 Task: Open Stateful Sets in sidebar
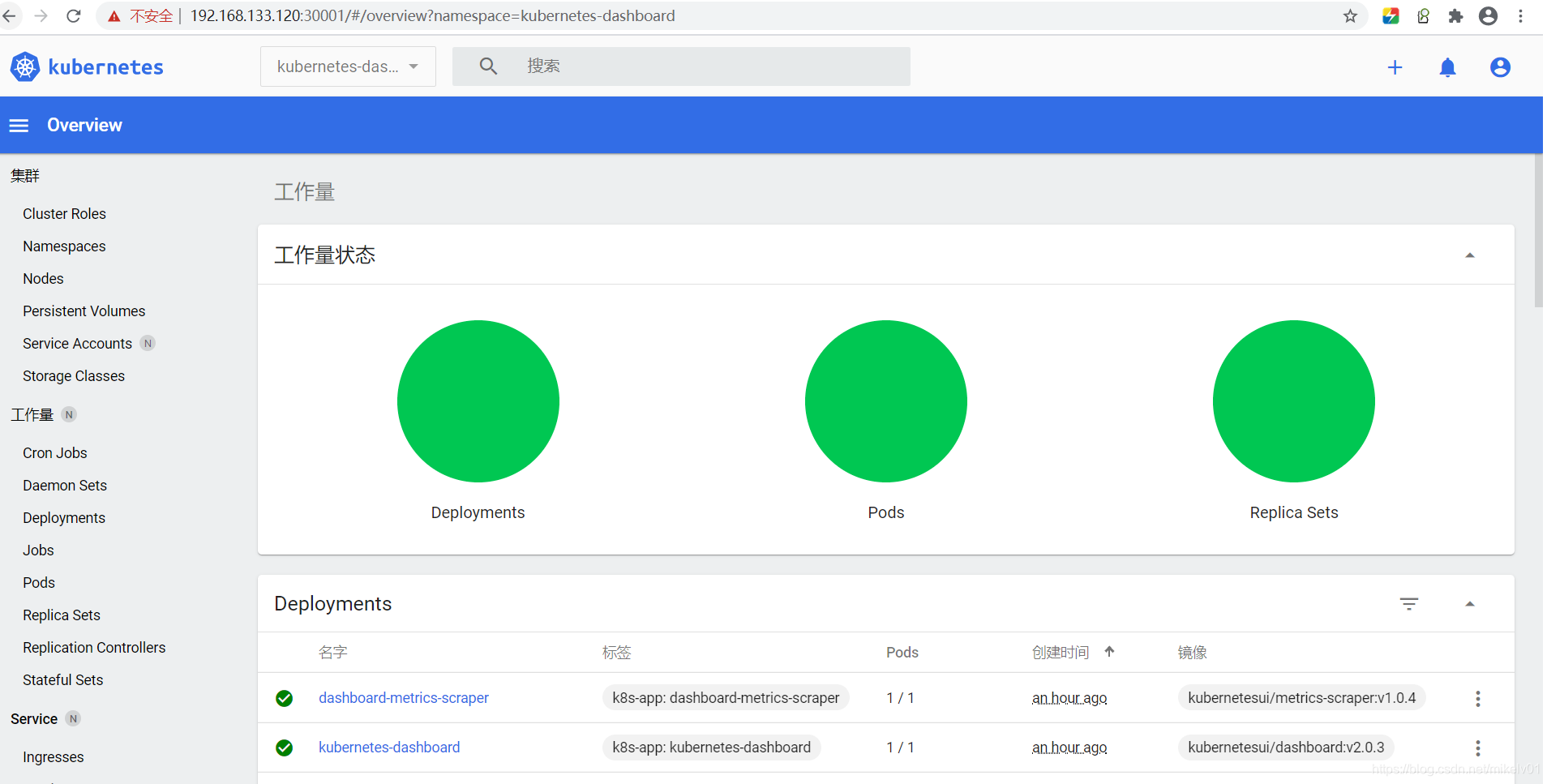pos(63,680)
